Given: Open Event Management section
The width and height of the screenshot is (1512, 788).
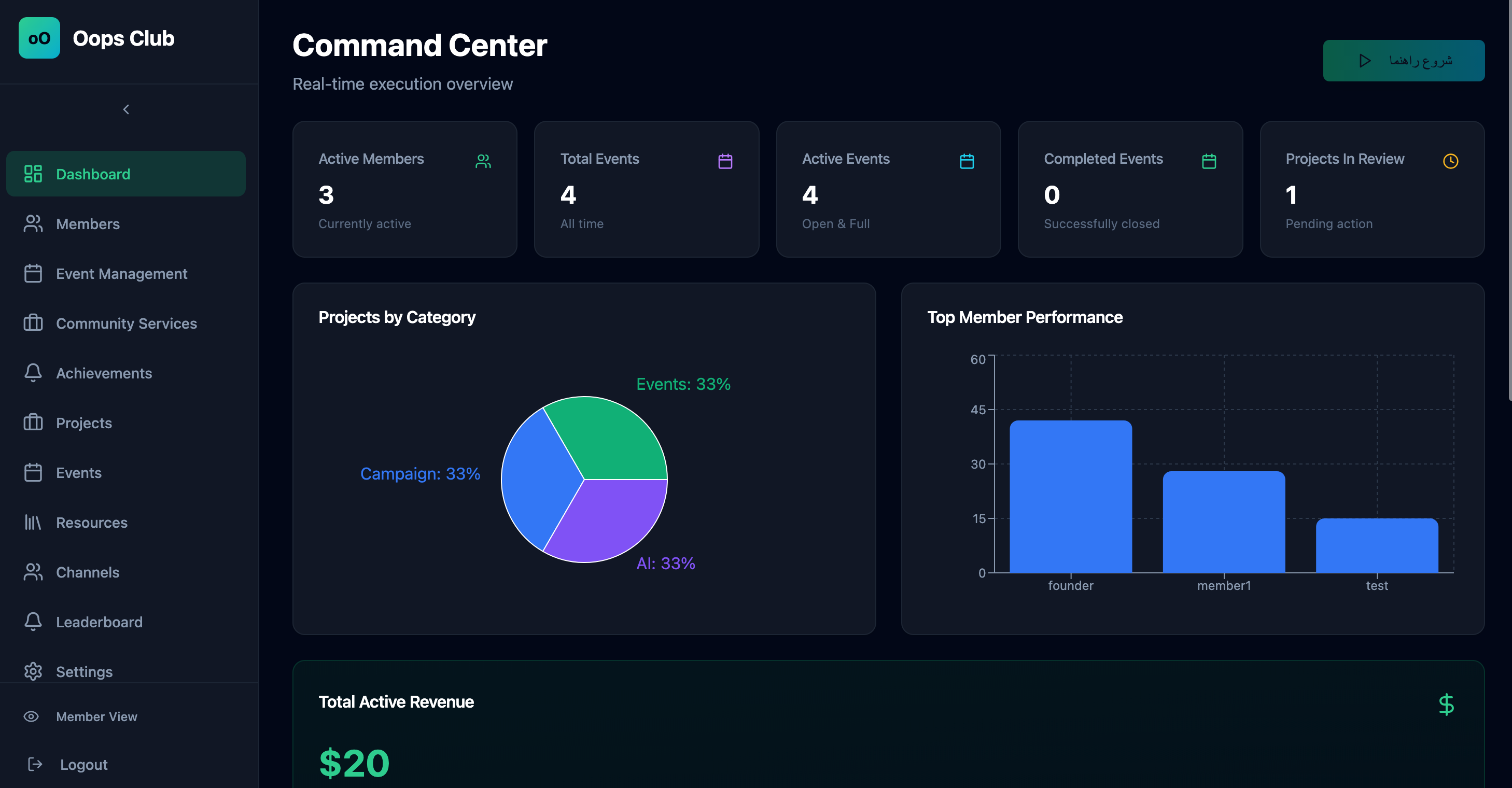Looking at the screenshot, I should 125,273.
